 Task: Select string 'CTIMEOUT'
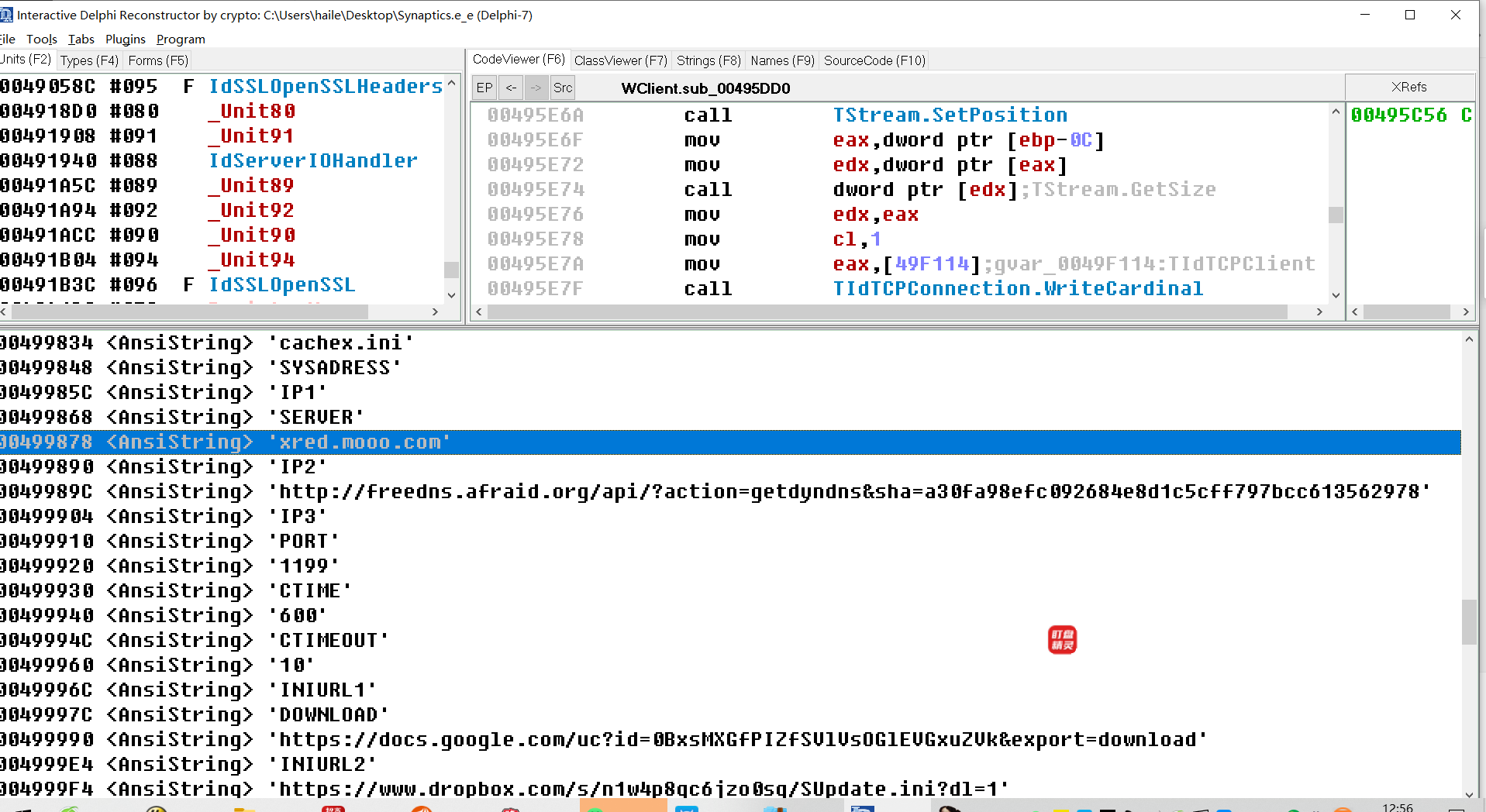coord(730,640)
